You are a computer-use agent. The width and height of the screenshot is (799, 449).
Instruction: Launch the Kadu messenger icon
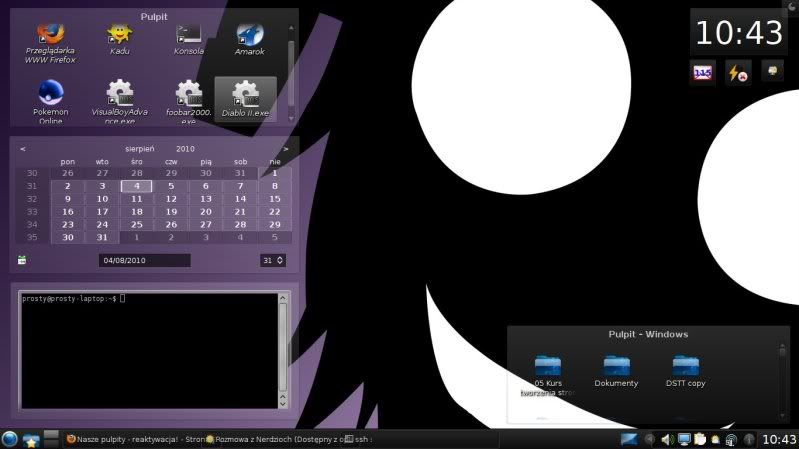tap(119, 40)
